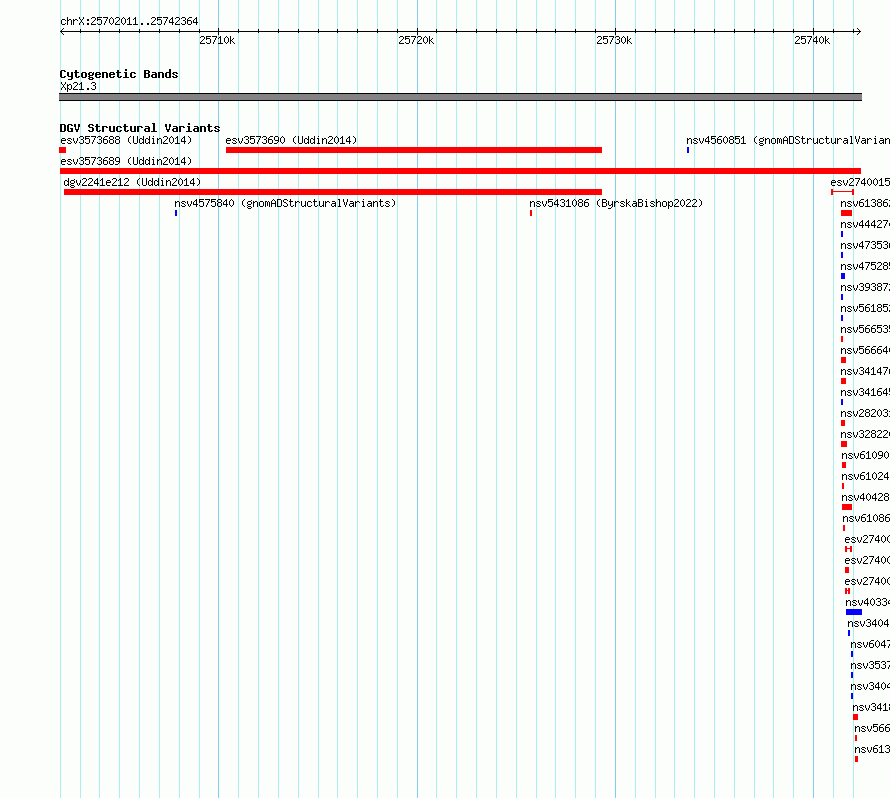Click the Cytogenetic Bands track title
The height and width of the screenshot is (798, 890).
(x=119, y=74)
